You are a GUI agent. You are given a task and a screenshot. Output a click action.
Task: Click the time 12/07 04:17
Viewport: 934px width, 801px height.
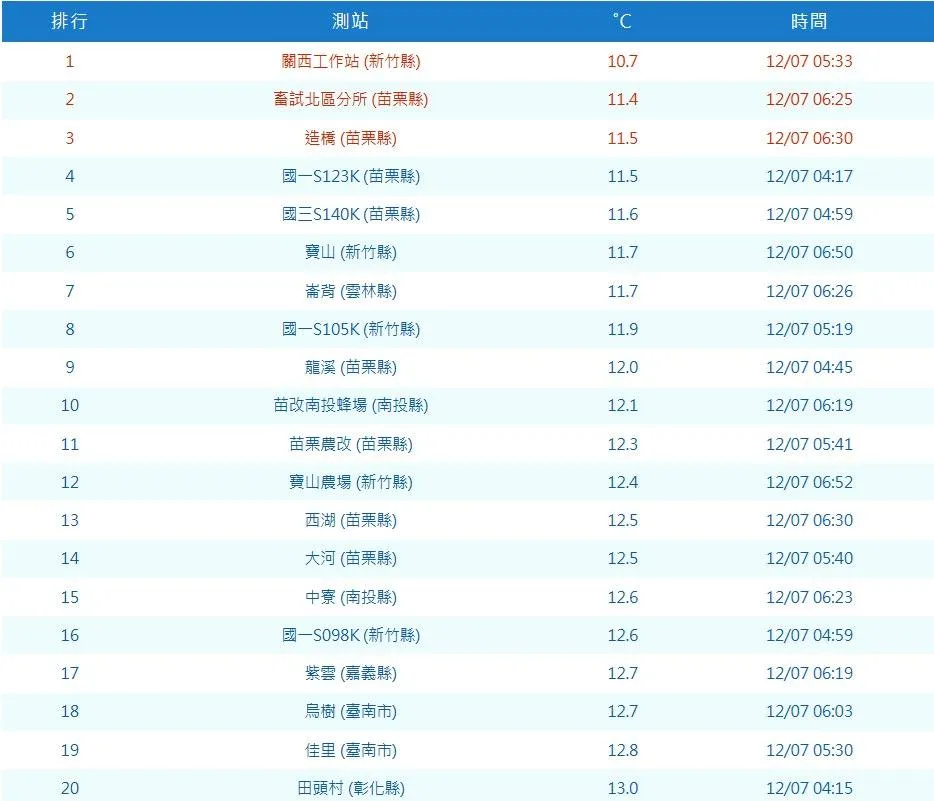click(809, 176)
